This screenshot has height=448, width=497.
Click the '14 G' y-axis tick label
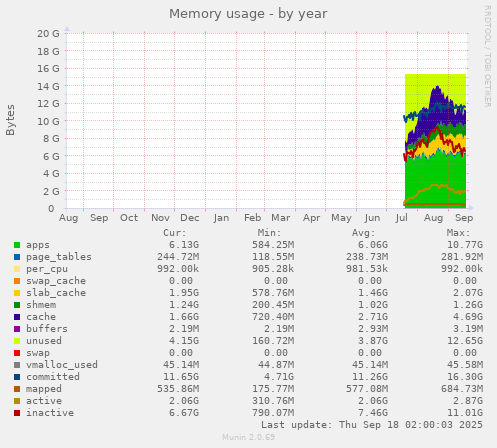[x=48, y=87]
